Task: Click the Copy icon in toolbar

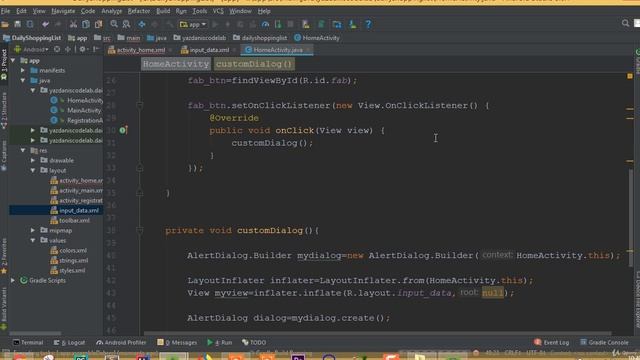Action: point(86,24)
